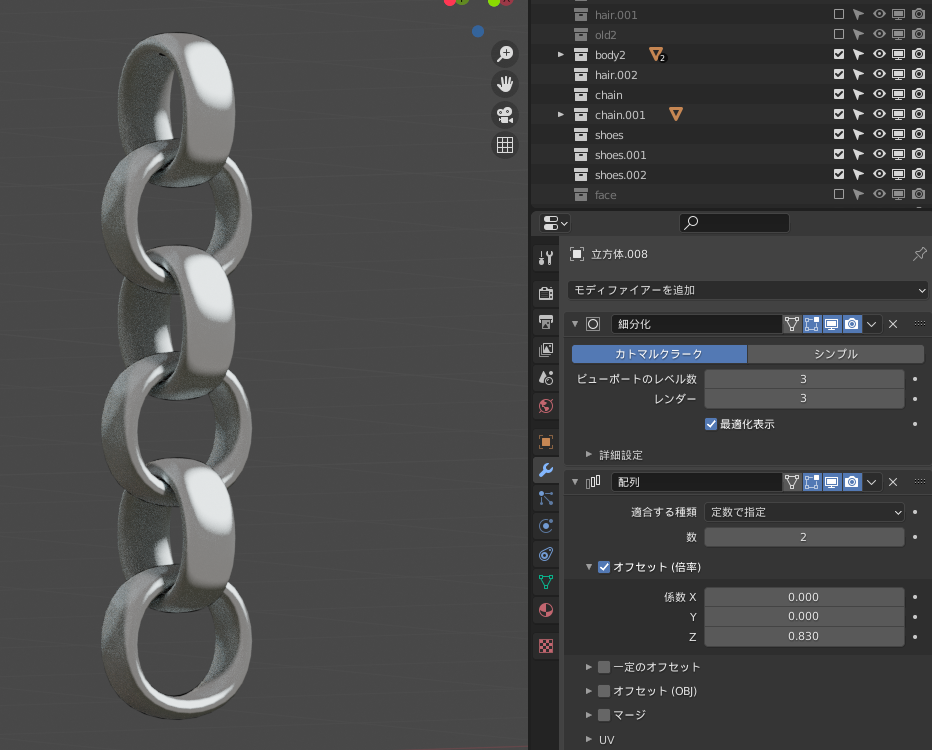932x750 pixels.
Task: Open the Texture properties checker icon
Action: coord(546,645)
